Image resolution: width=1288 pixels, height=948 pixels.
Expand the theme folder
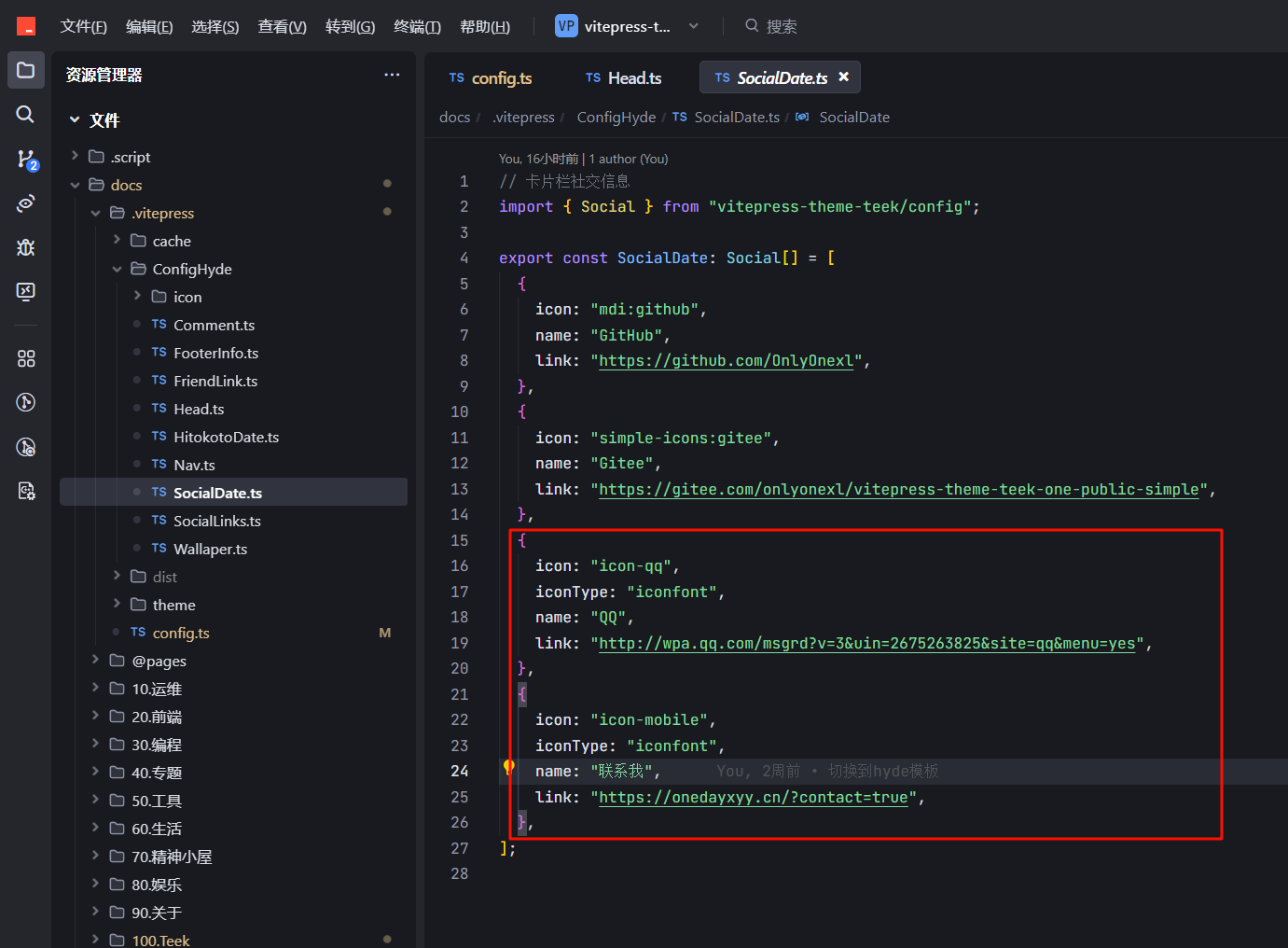117,604
